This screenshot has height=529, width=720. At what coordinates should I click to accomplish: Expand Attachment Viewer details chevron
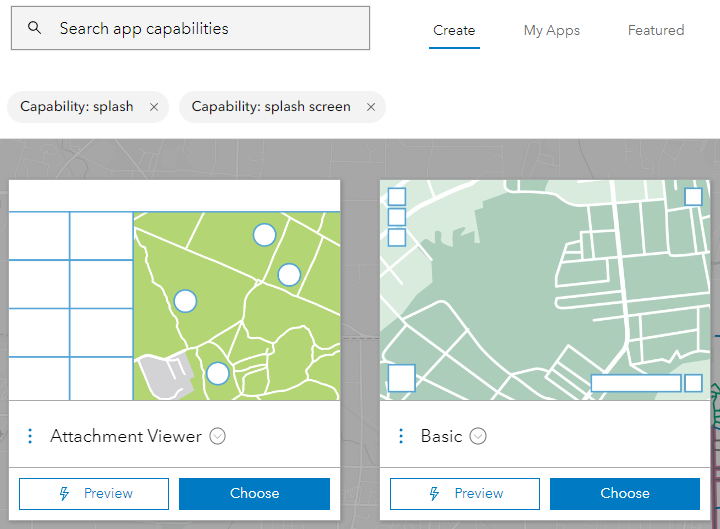218,436
